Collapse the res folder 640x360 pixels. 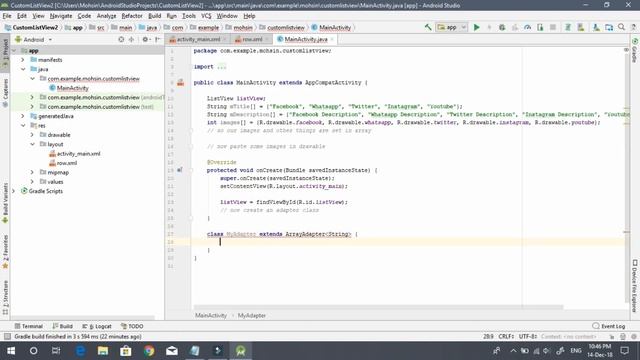click(x=23, y=125)
